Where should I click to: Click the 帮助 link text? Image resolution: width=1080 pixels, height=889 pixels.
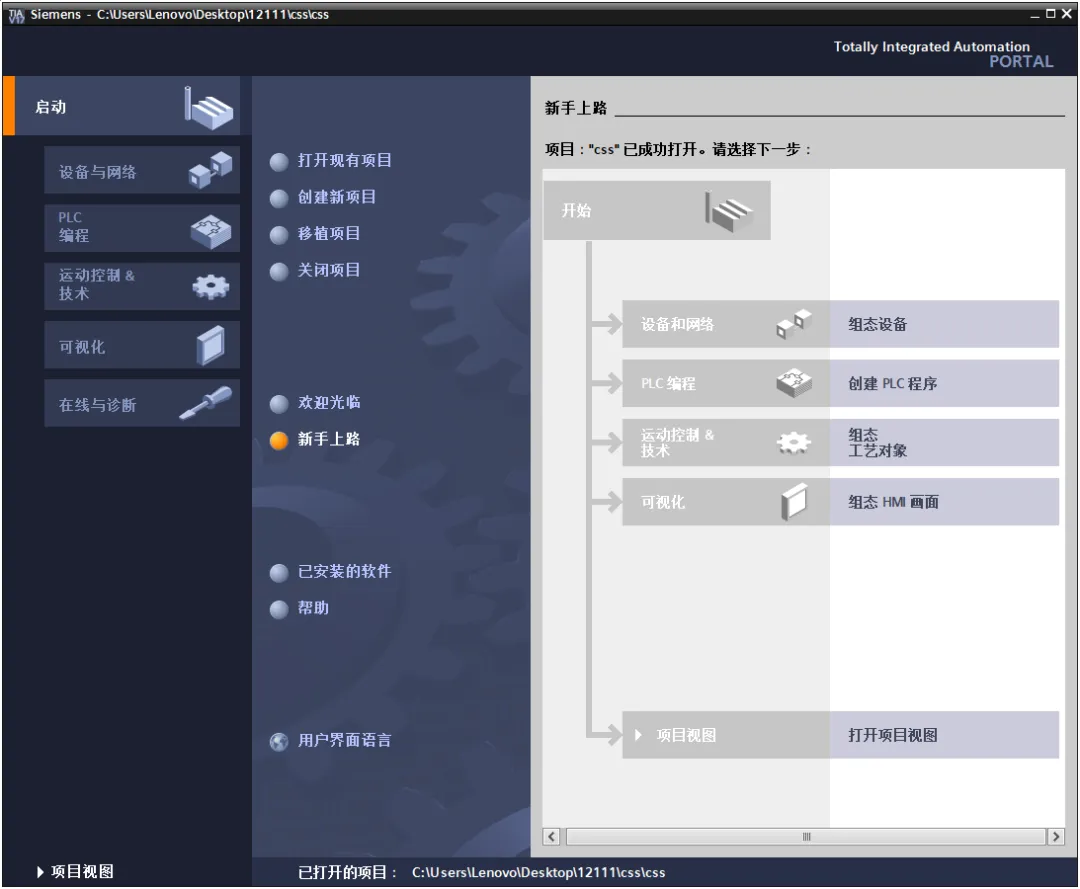point(313,608)
